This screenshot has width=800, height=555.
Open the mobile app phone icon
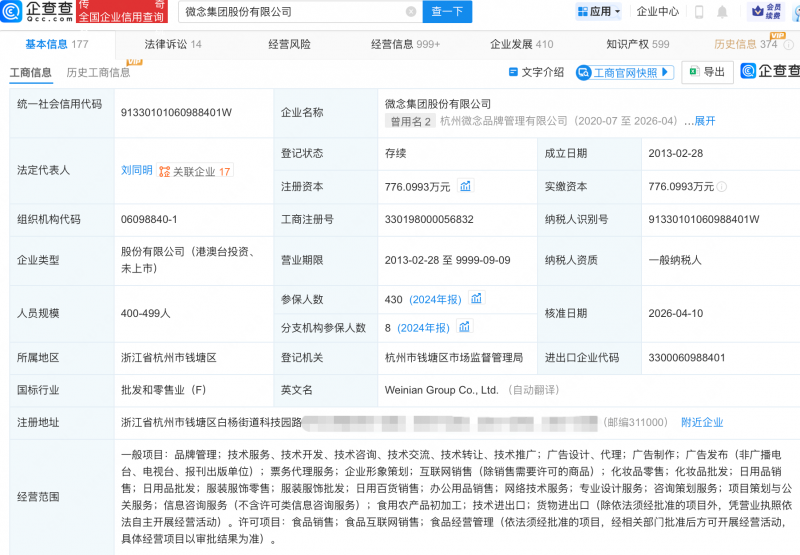[696, 12]
